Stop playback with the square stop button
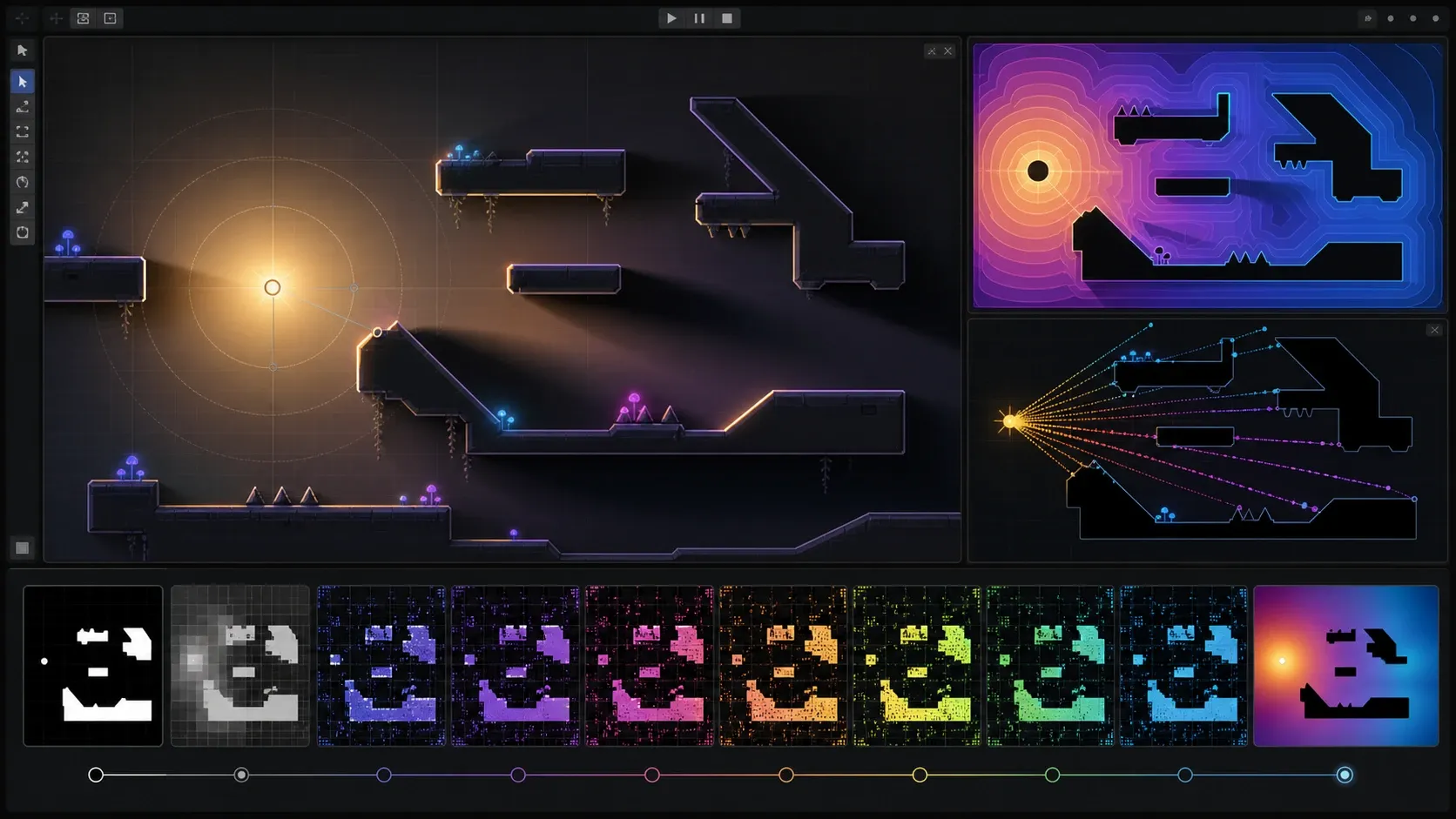Viewport: 1456px width, 819px height. click(x=727, y=18)
